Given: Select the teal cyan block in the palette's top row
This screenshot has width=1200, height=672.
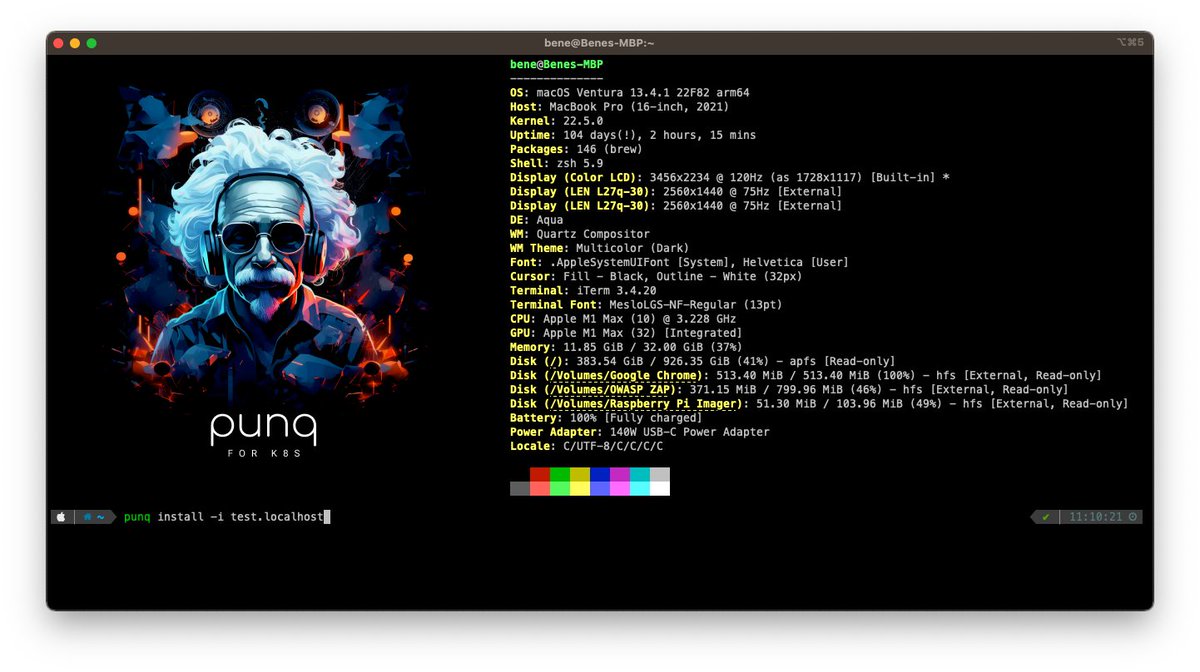Looking at the screenshot, I should [x=640, y=474].
